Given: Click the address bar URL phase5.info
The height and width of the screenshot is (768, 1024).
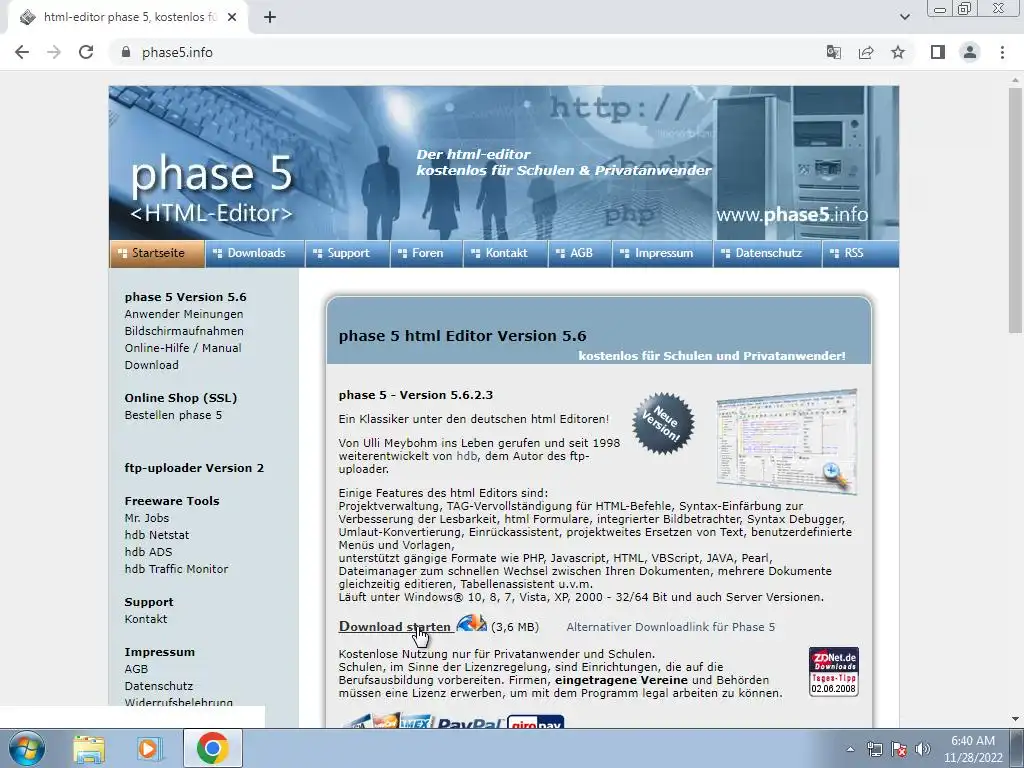Looking at the screenshot, I should click(x=178, y=52).
